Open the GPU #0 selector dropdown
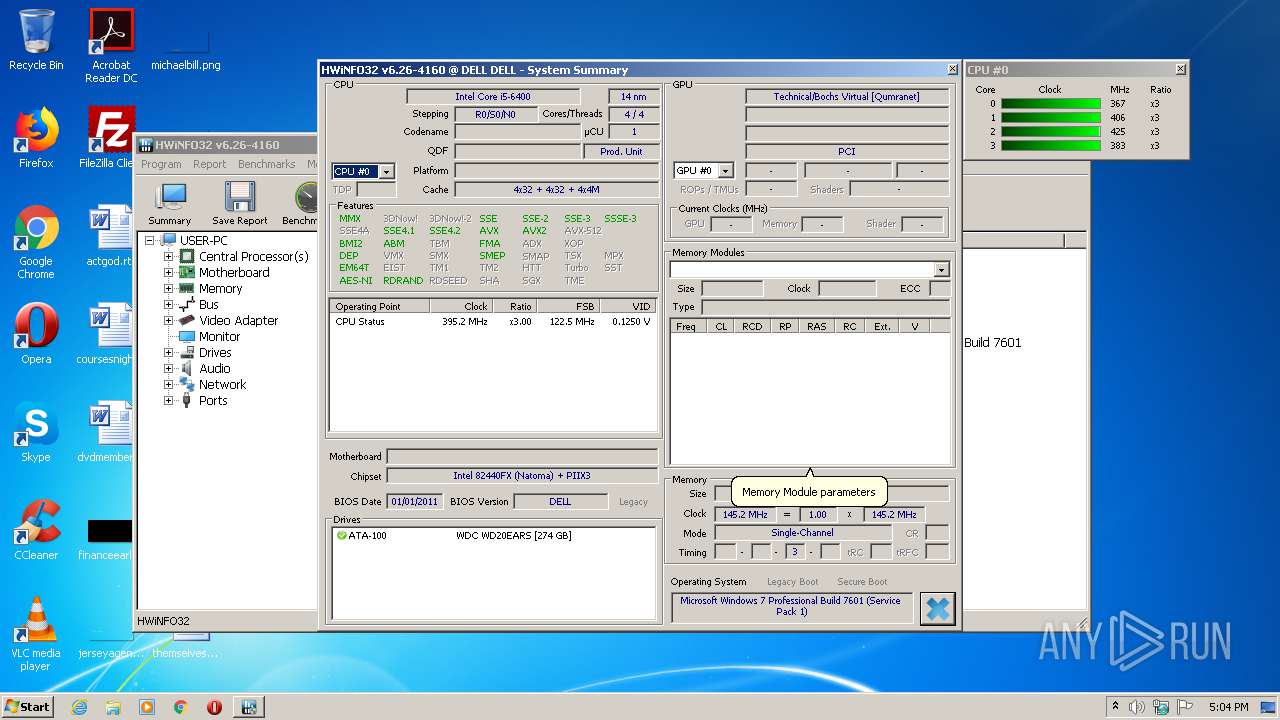The height and width of the screenshot is (720, 1280). coord(726,171)
